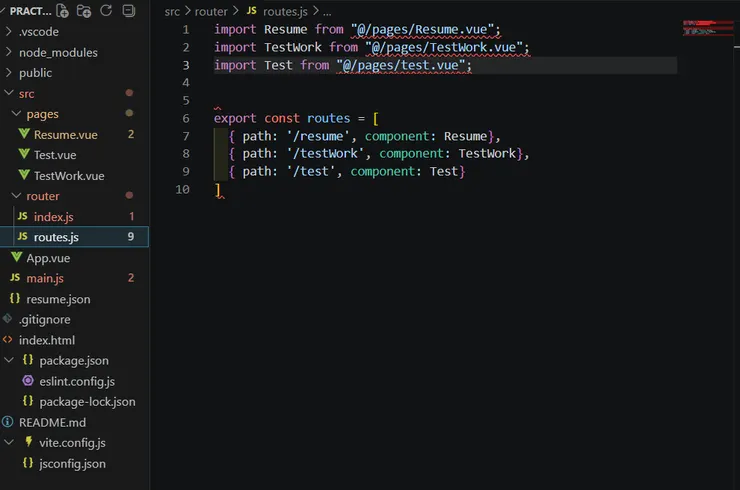The width and height of the screenshot is (740, 490).
Task: Click the ESLint icon for eslint.config.js
Action: [28, 381]
